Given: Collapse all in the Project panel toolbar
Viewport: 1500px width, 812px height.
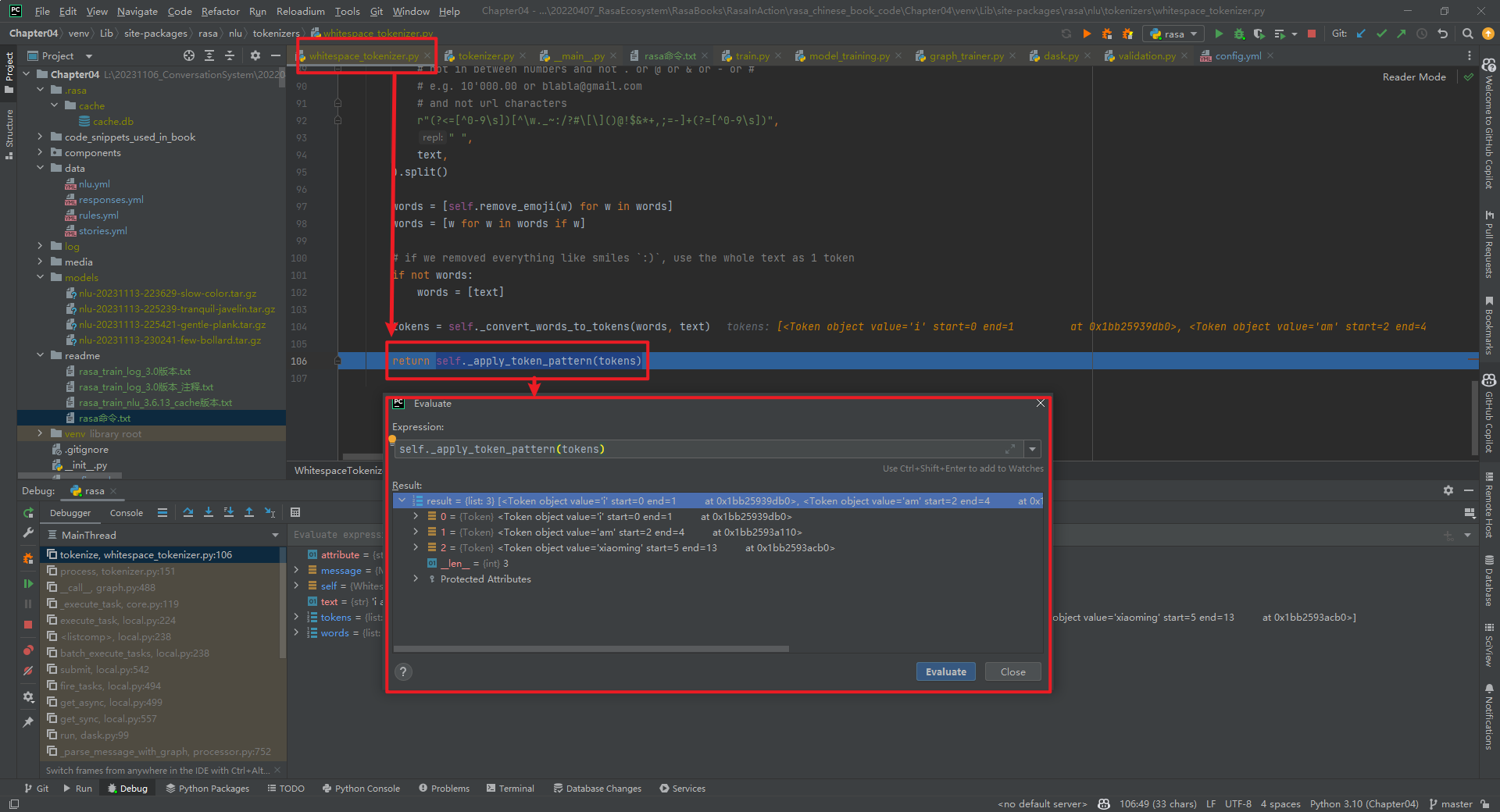Looking at the screenshot, I should [x=230, y=55].
